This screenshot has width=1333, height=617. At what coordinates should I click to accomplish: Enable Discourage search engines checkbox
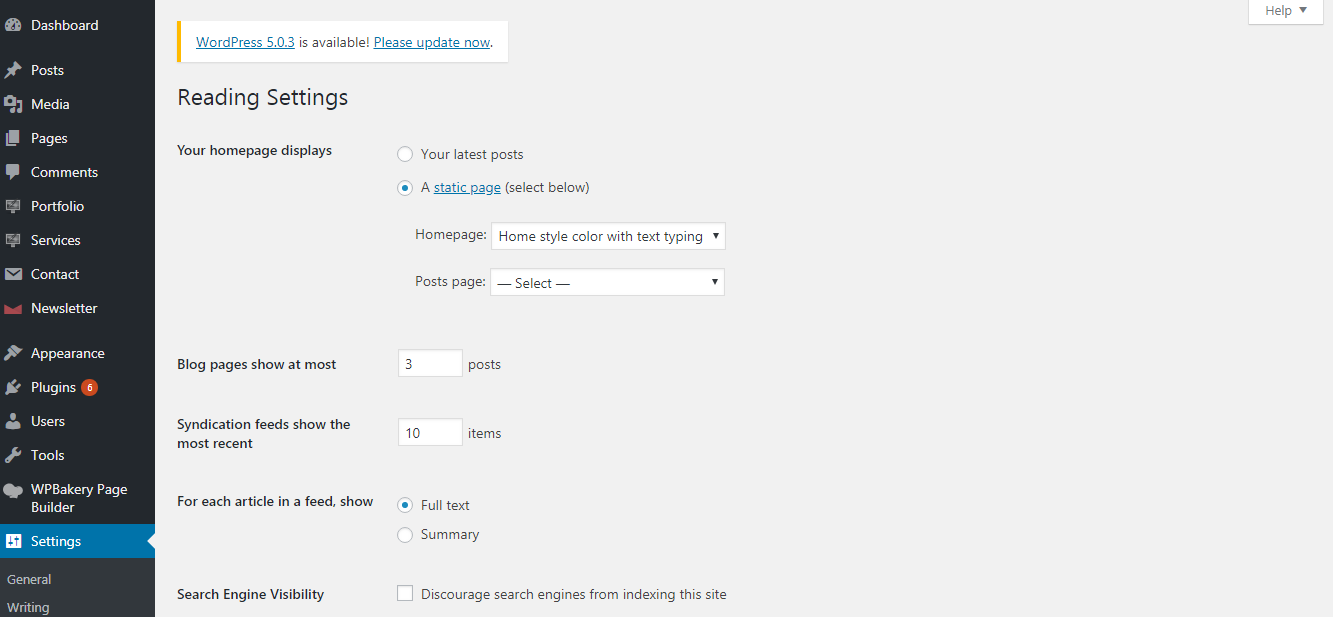point(405,594)
